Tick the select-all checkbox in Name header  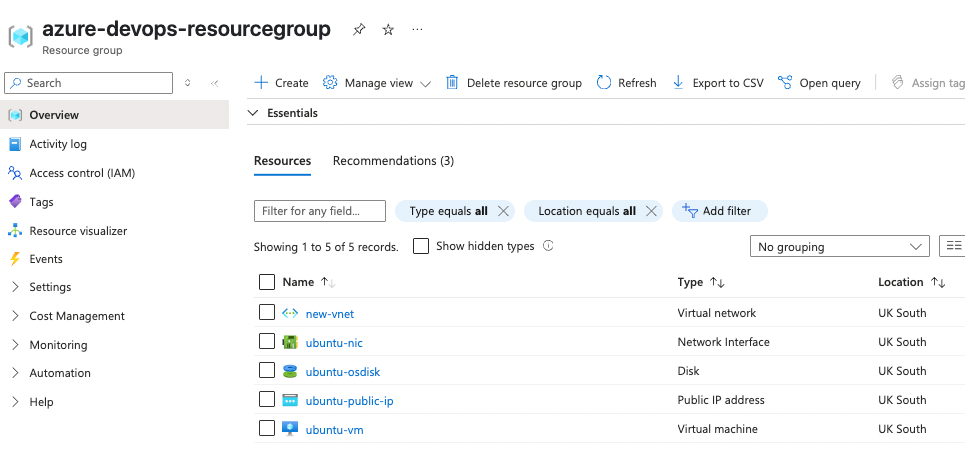point(266,282)
